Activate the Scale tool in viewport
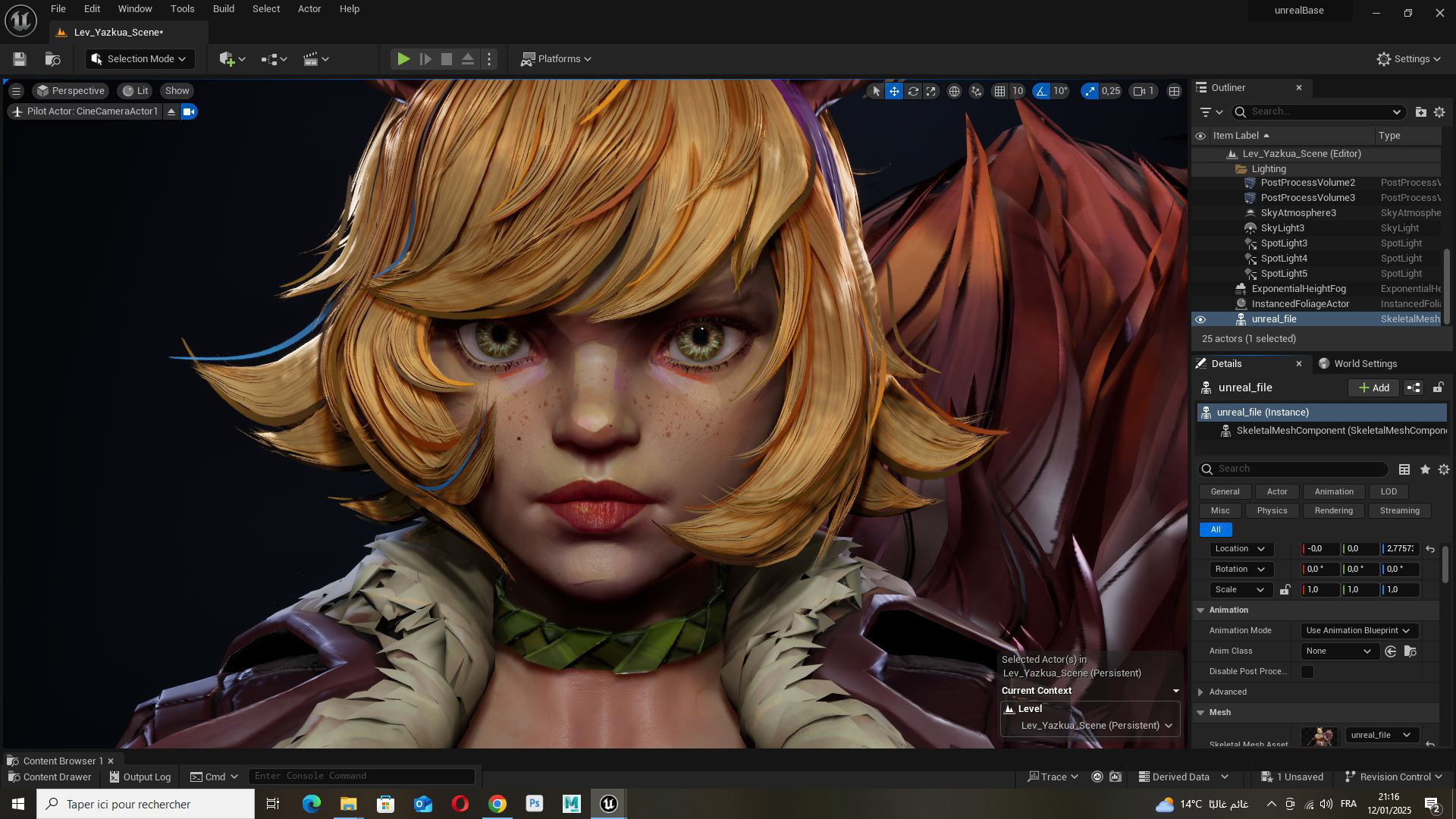1456x819 pixels. click(x=931, y=91)
